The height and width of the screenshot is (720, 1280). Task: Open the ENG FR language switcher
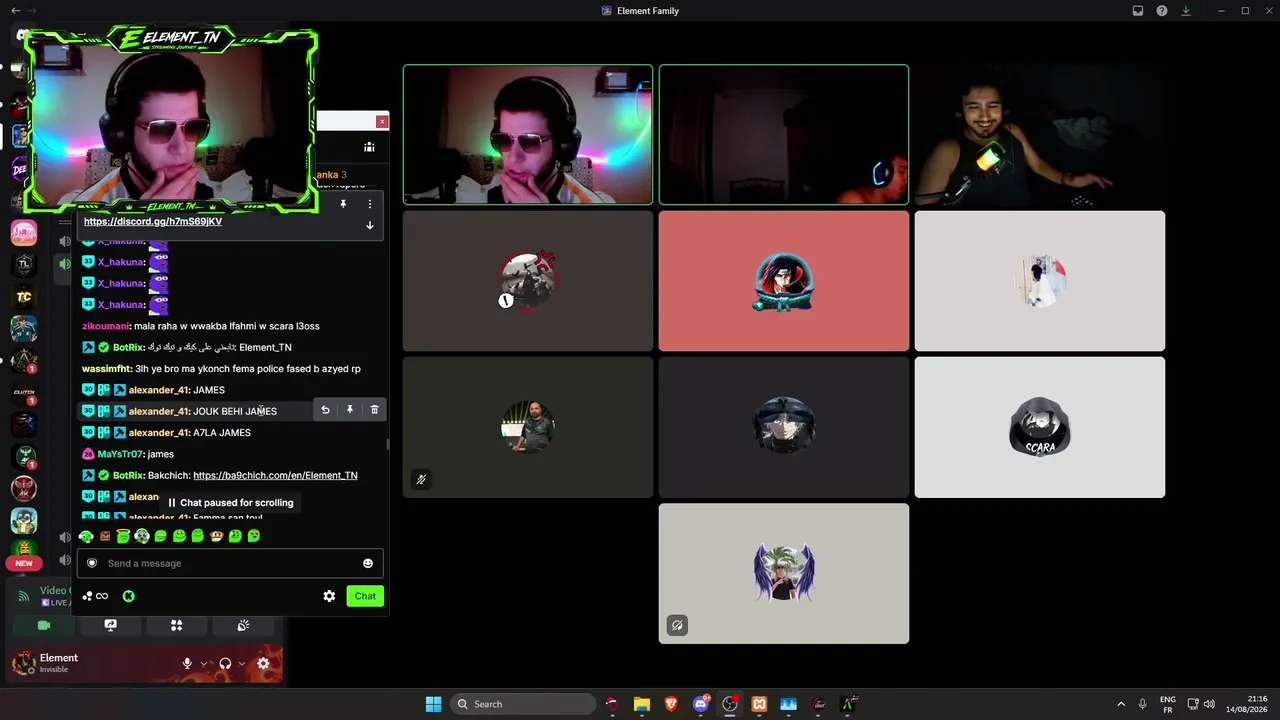coord(1168,704)
